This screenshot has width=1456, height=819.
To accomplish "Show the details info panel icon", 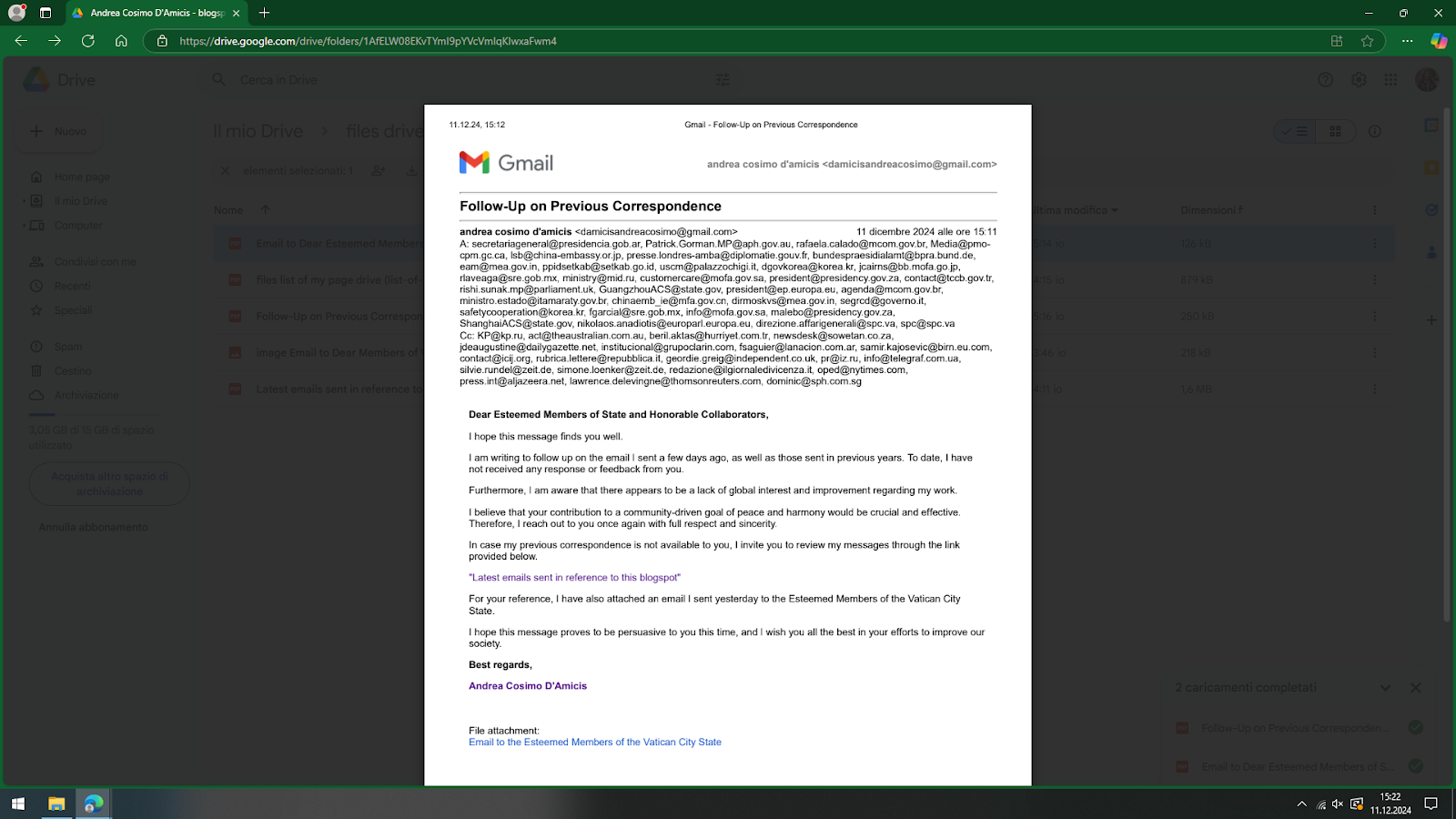I will tap(1375, 131).
